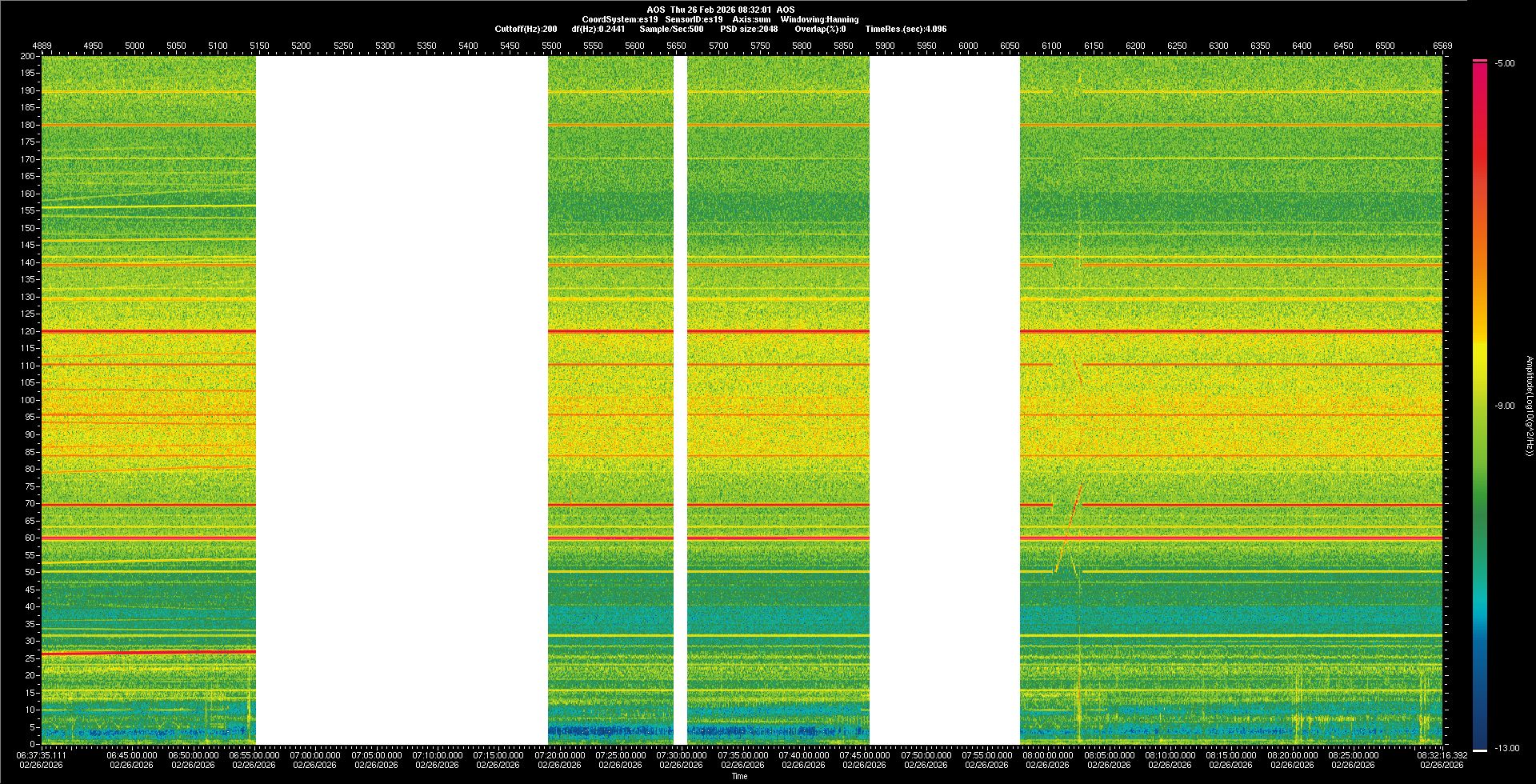Click the -13.00 marker below the colorbar
Screen dimensions: 1536x784
pyautogui.click(x=1504, y=748)
